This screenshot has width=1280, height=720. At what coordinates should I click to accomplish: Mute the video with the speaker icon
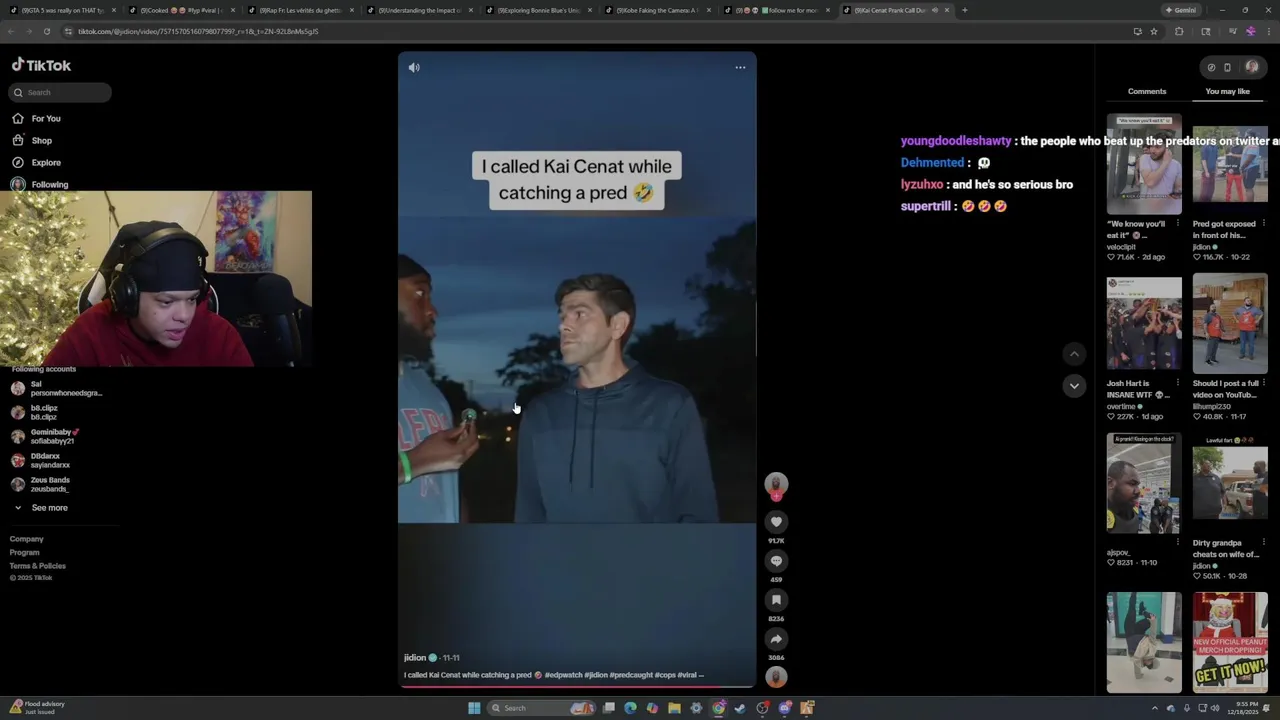(x=414, y=67)
